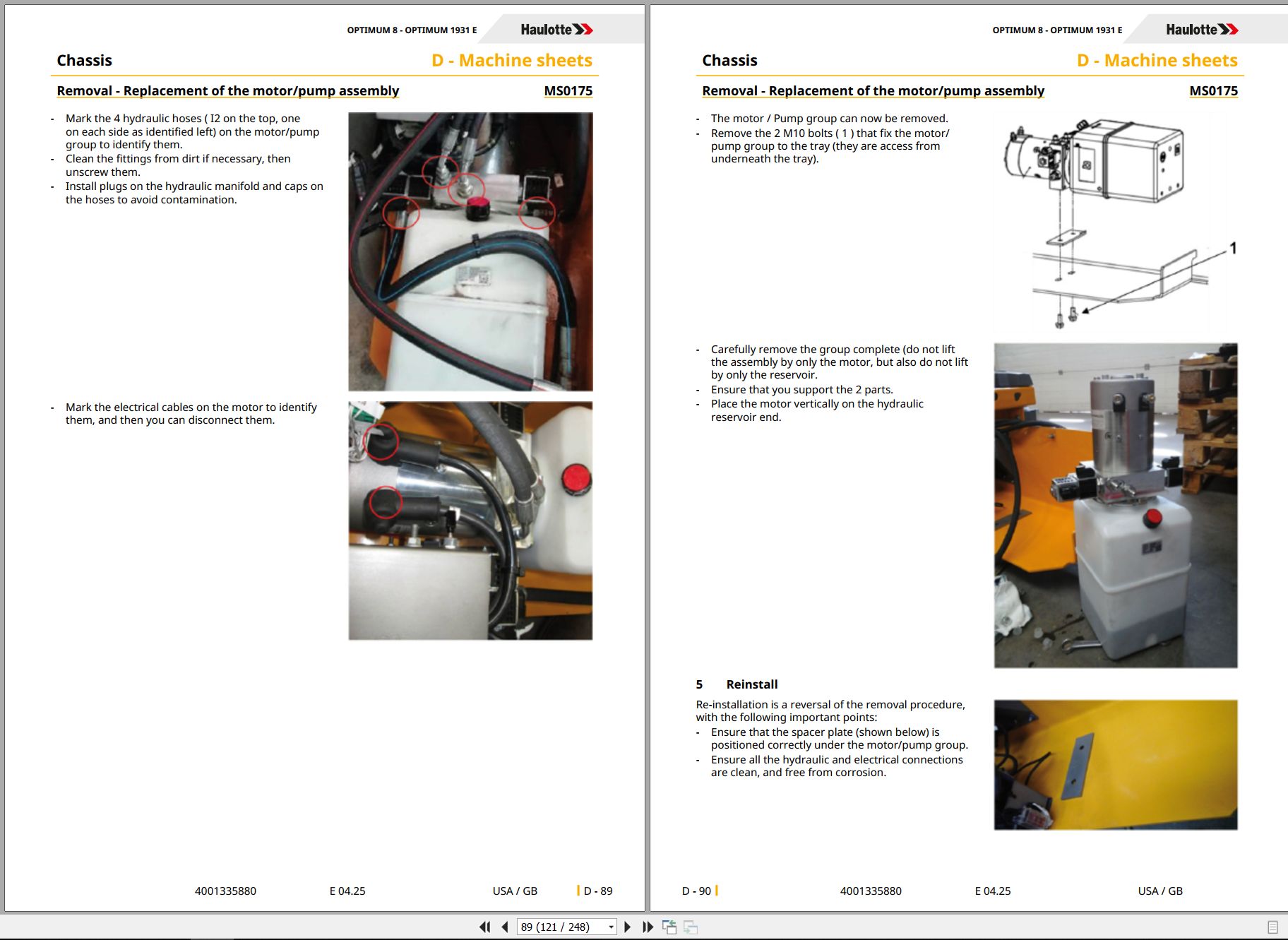Click the right page Removal - Replacement heading

873,90
